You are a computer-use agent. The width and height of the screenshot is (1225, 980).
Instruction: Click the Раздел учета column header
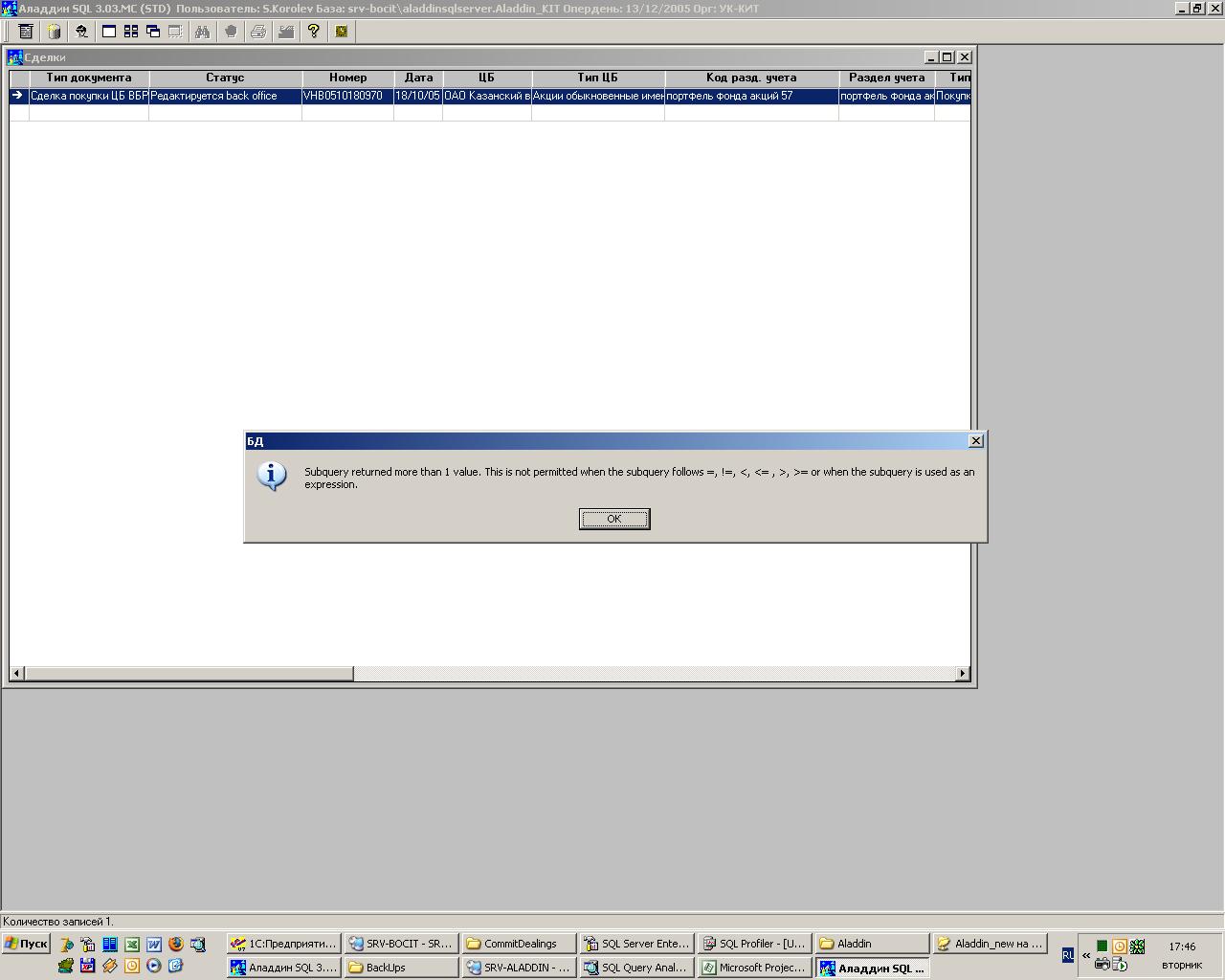coord(886,78)
